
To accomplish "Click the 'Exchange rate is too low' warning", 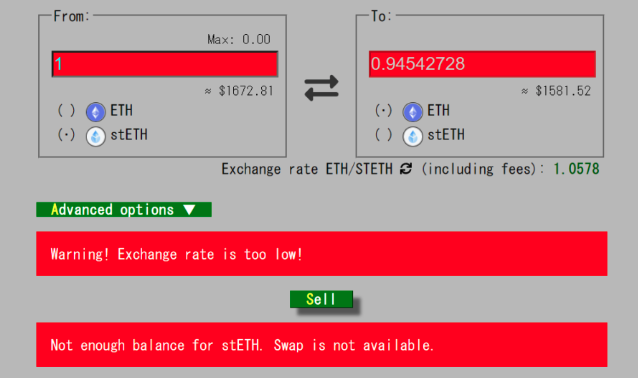I will tap(321, 254).
